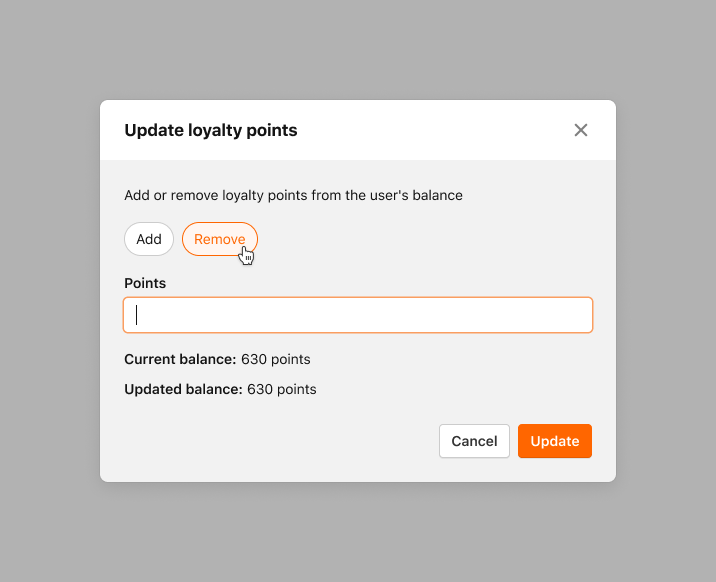Focus the Points input field
The height and width of the screenshot is (582, 716).
pos(358,315)
